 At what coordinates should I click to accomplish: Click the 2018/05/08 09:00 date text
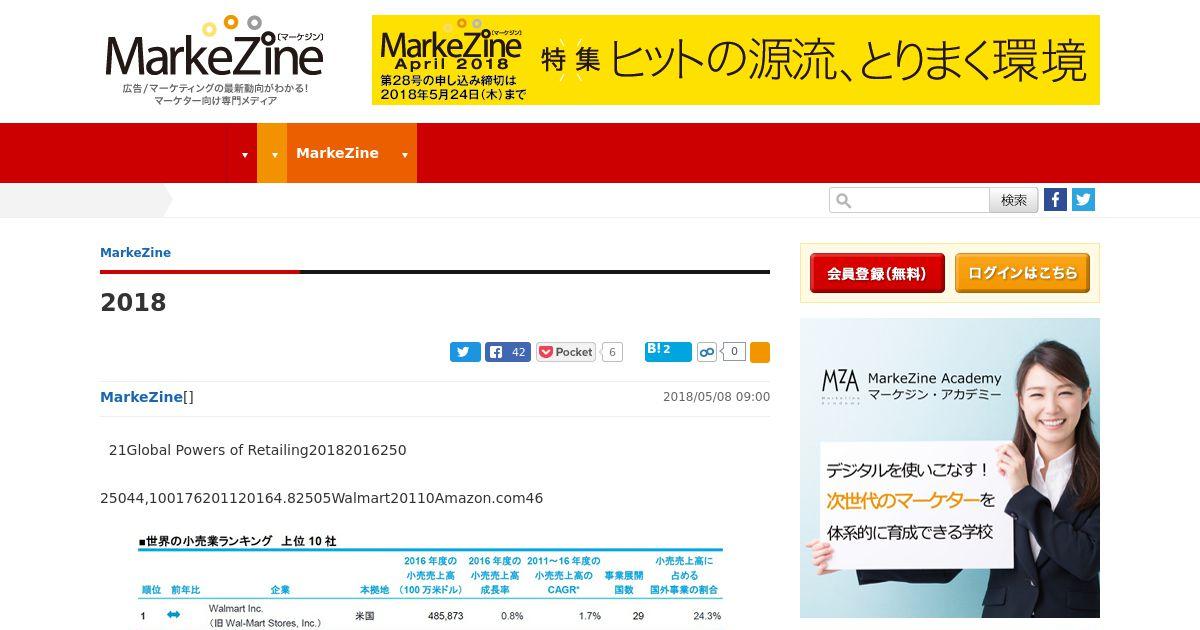click(716, 397)
